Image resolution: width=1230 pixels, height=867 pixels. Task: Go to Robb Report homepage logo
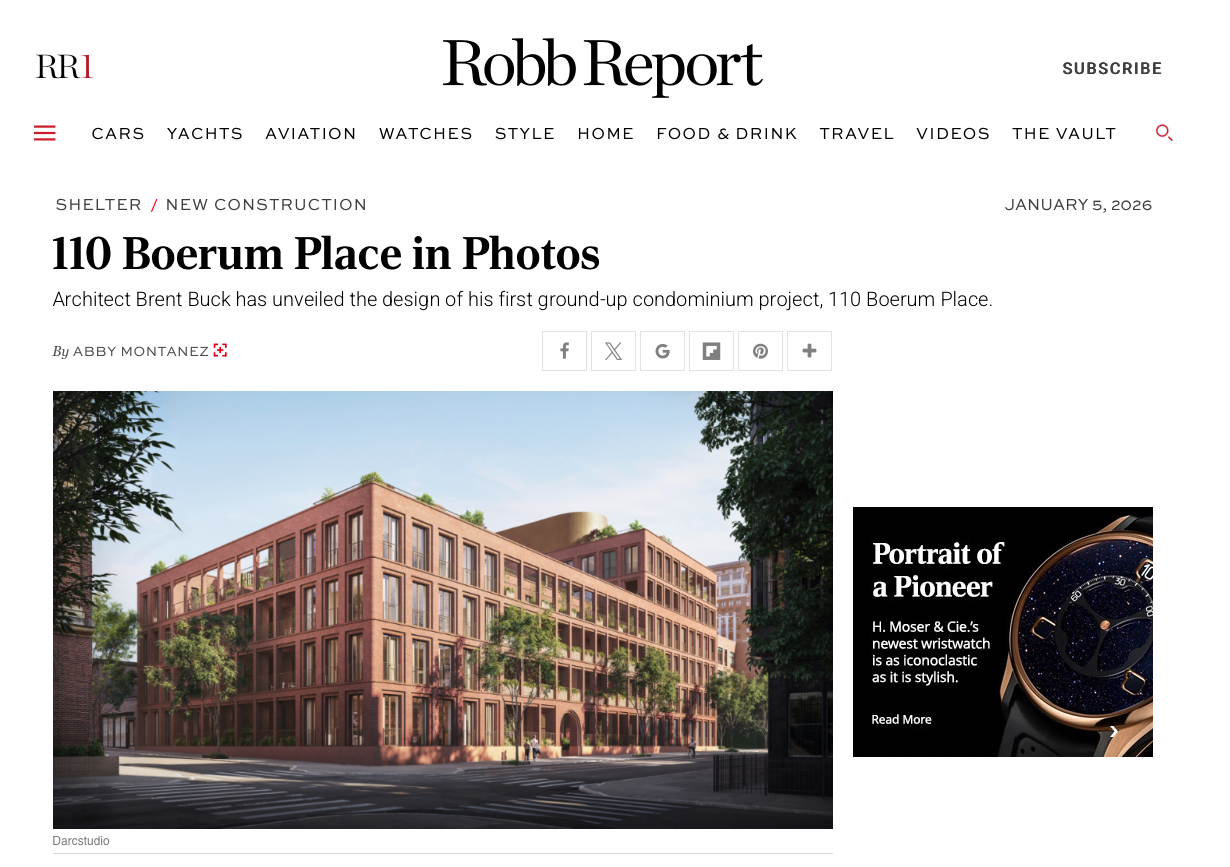(603, 66)
